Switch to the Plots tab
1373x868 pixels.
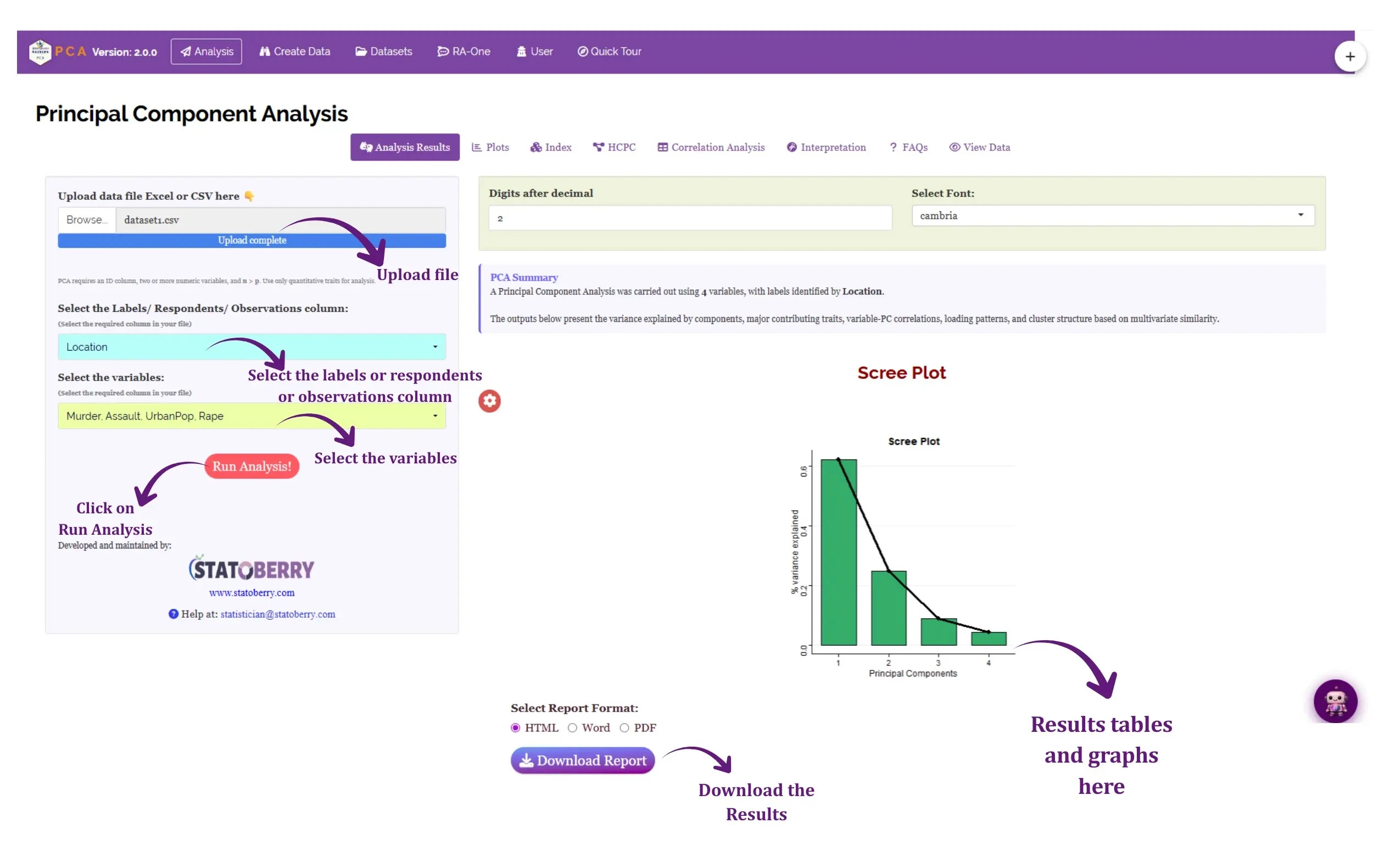coord(490,147)
